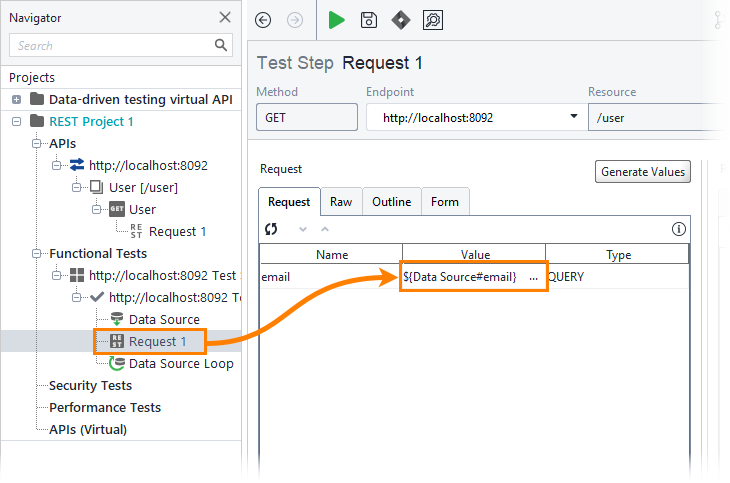Click the Jira diamond icon in toolbar
The width and height of the screenshot is (730, 483).
tap(401, 20)
